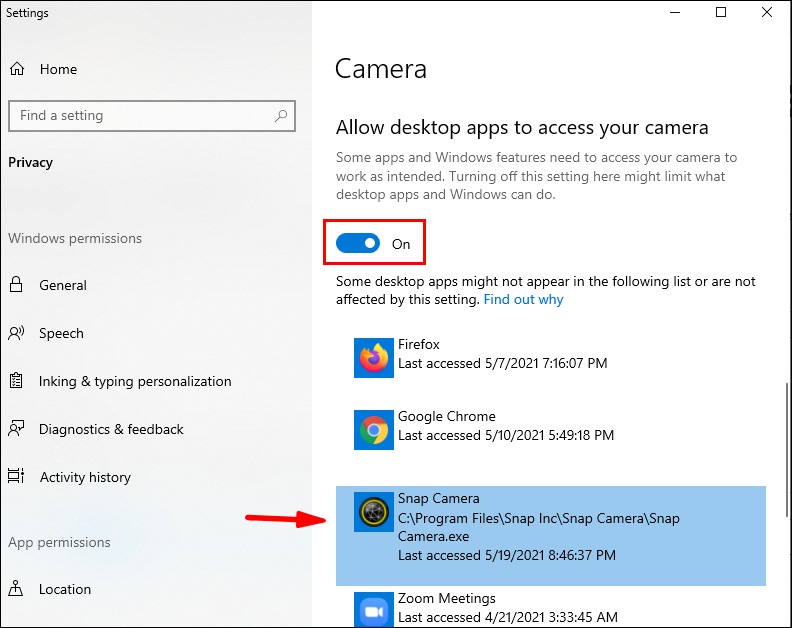Click the Diagnostics & feedback icon
This screenshot has width=792, height=628.
tap(16, 428)
